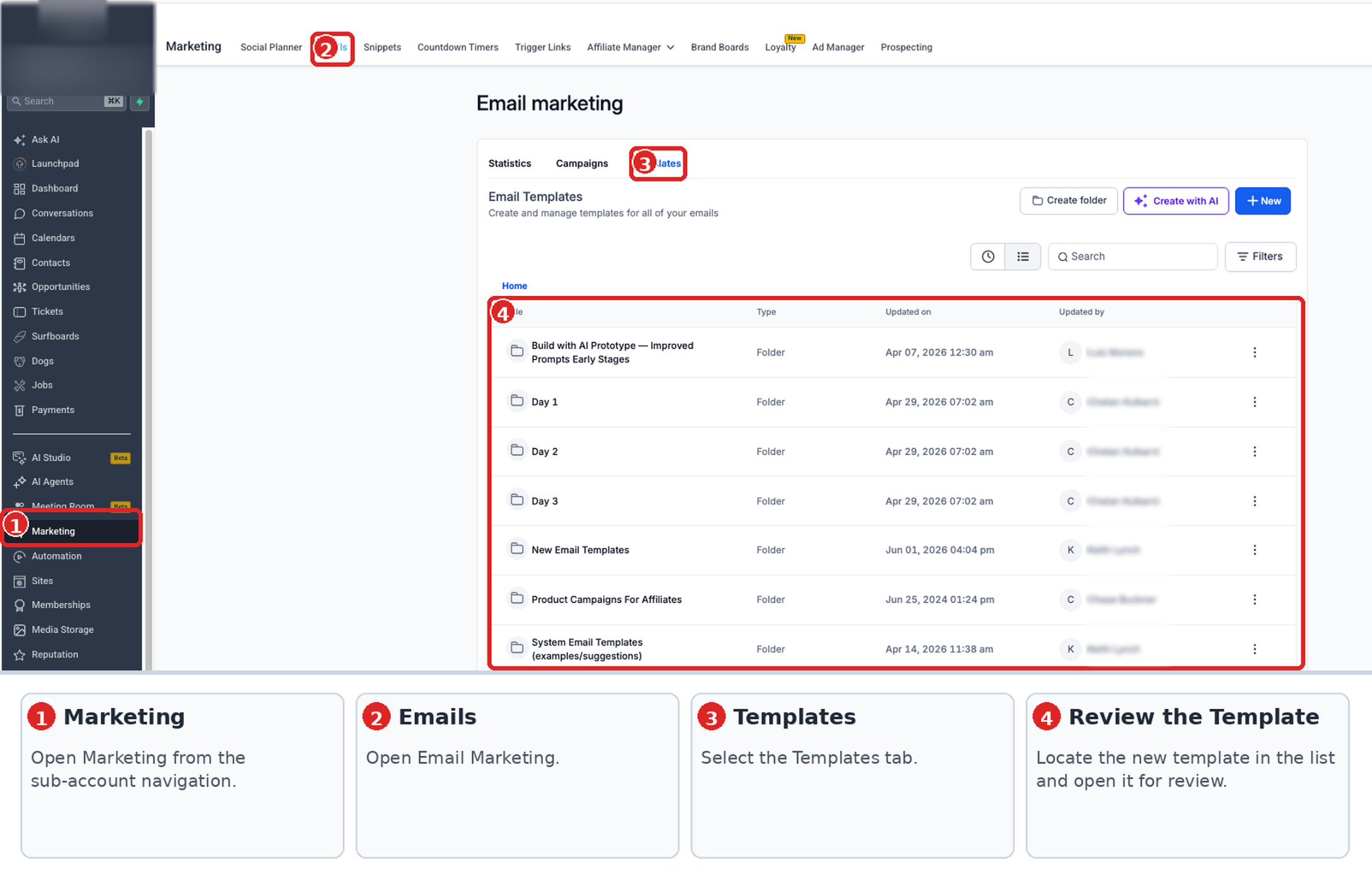Open the Loyalty tab
Viewport: 1372px width, 880px height.
tap(781, 47)
